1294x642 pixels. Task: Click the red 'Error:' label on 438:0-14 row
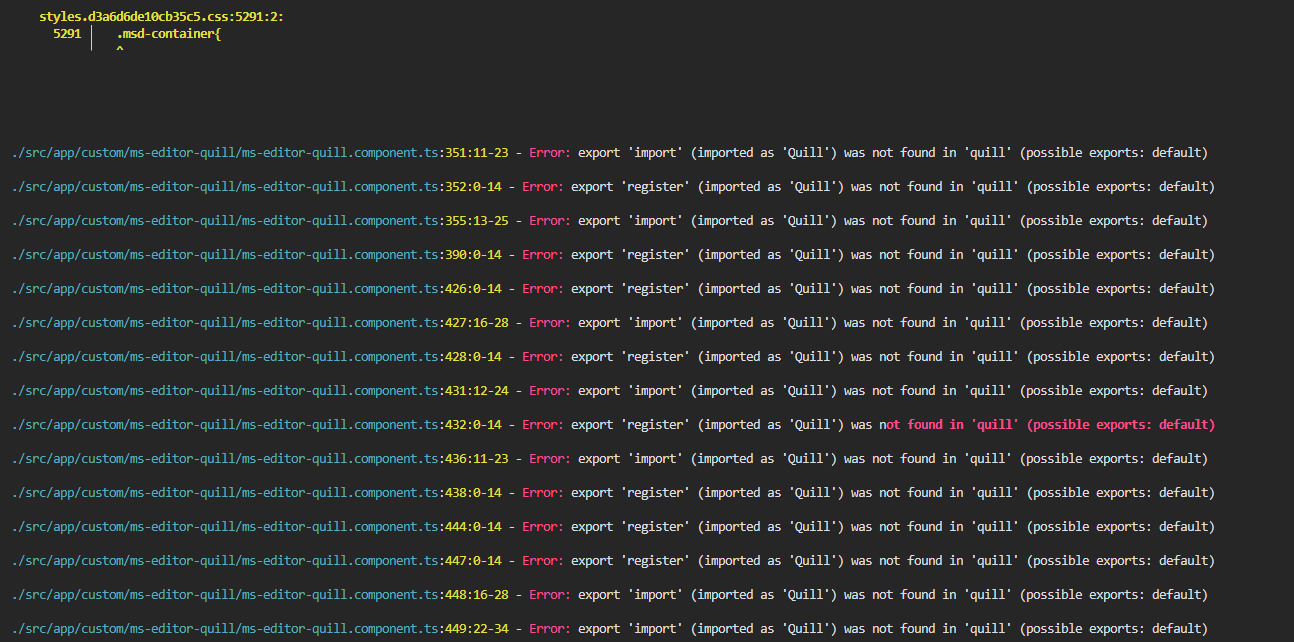[x=543, y=493]
